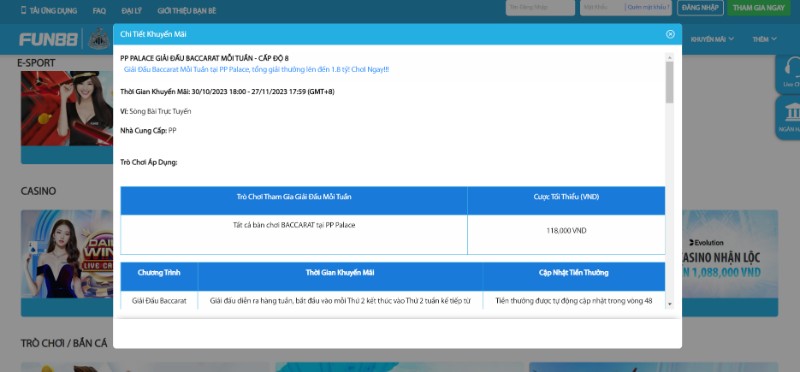Open the E-Sport banner thumbnail
Screen dimensions: 800x372
[x=67, y=108]
